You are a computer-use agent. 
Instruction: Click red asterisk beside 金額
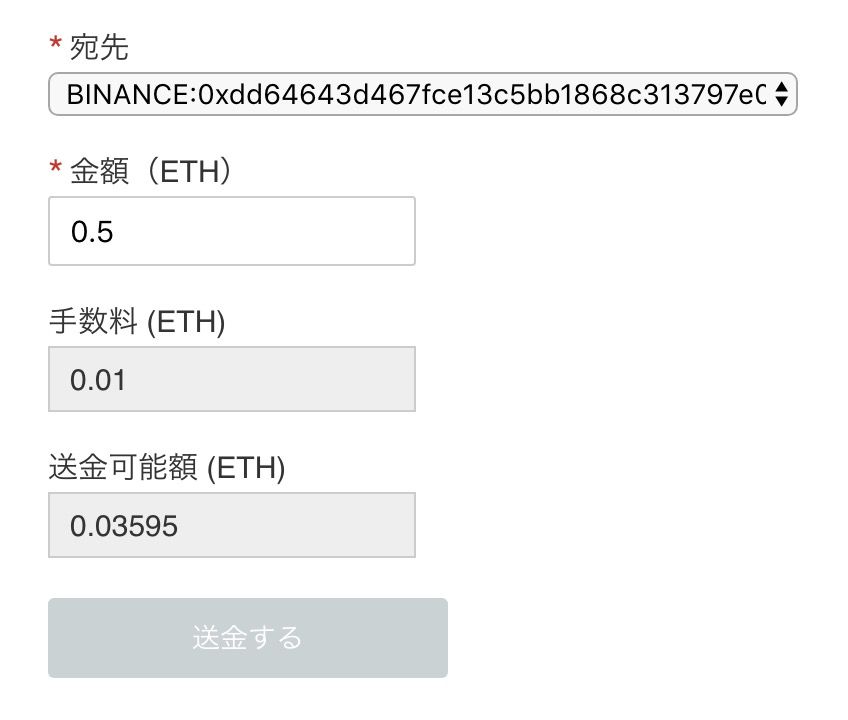(x=55, y=171)
